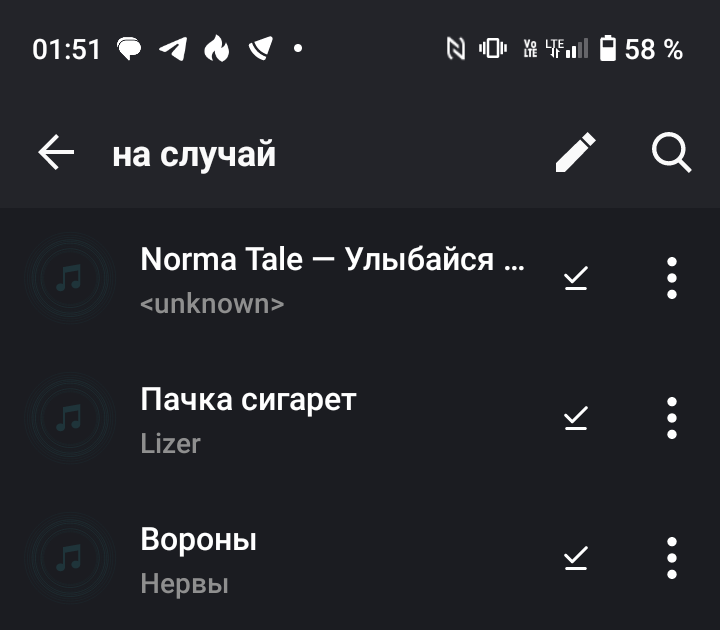Play Norma Tale — Улыбайся track
Viewport: 720px width, 630px height.
click(x=332, y=260)
